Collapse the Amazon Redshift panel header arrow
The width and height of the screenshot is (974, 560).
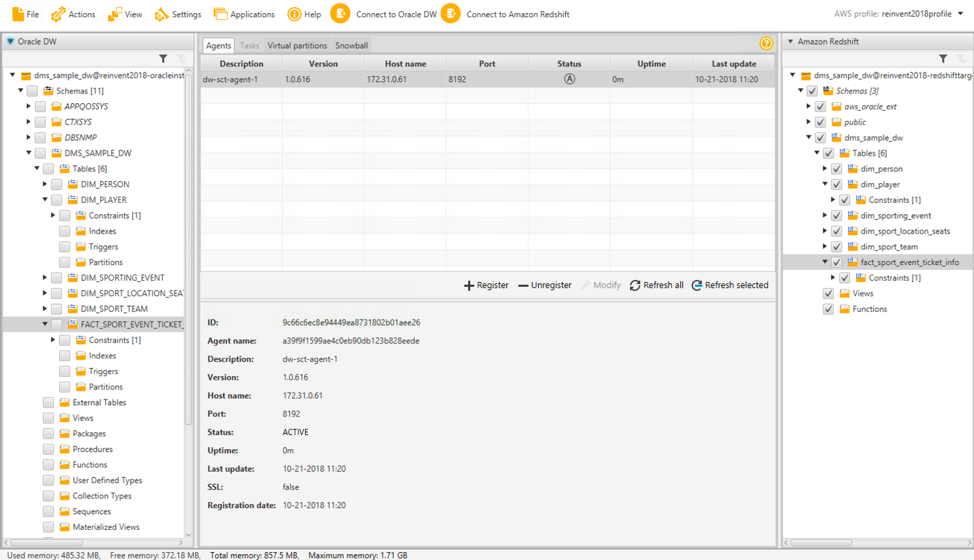tap(790, 42)
